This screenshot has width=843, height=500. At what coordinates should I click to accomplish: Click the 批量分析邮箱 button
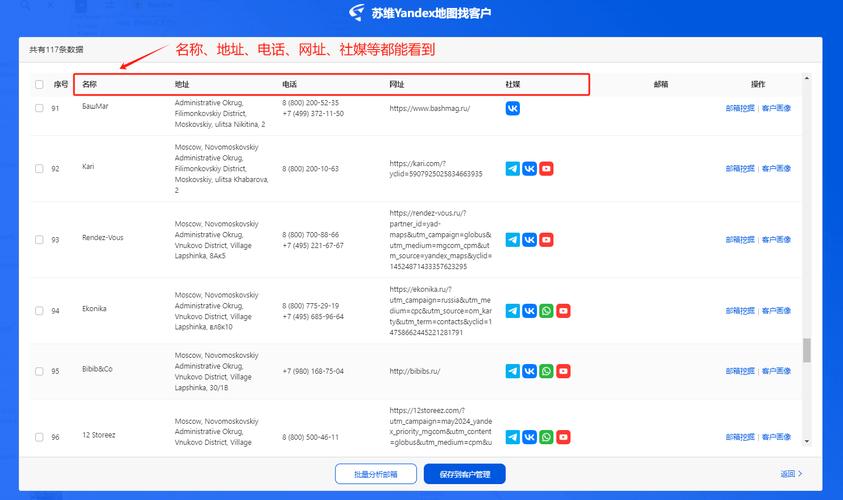(376, 474)
